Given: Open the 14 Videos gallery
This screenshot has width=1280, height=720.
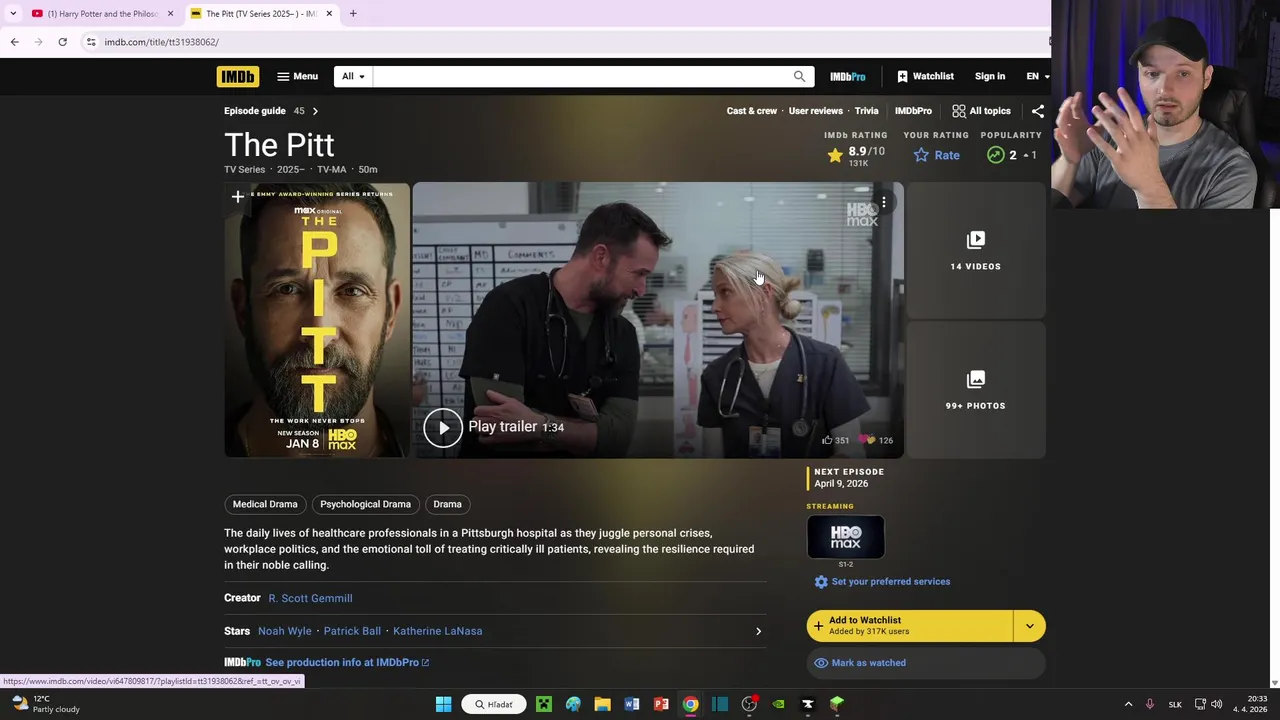Looking at the screenshot, I should pos(976,250).
